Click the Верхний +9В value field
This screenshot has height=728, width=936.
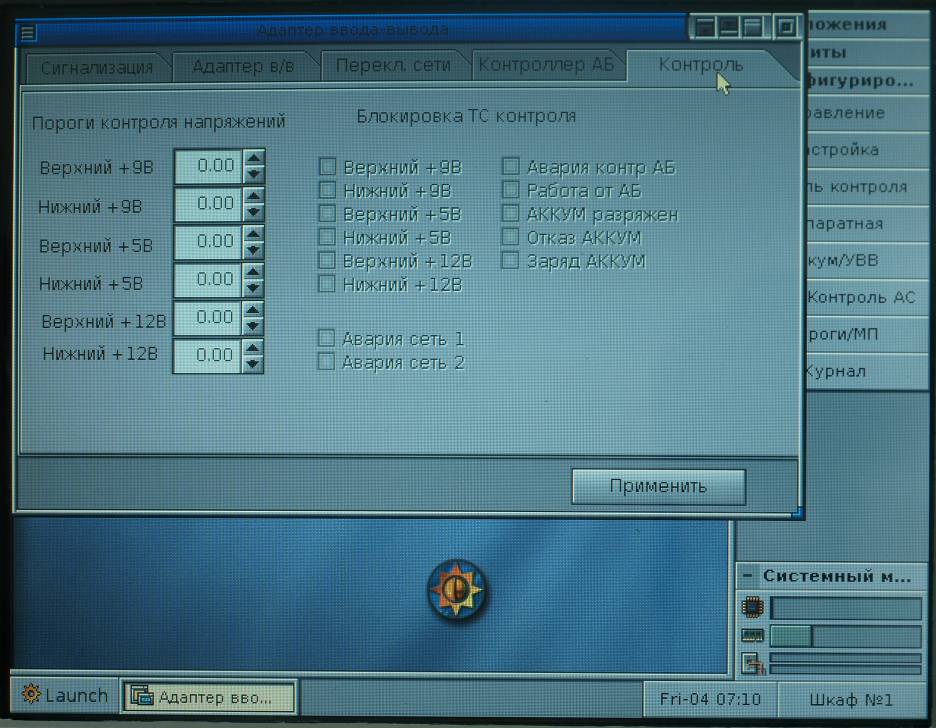(209, 166)
